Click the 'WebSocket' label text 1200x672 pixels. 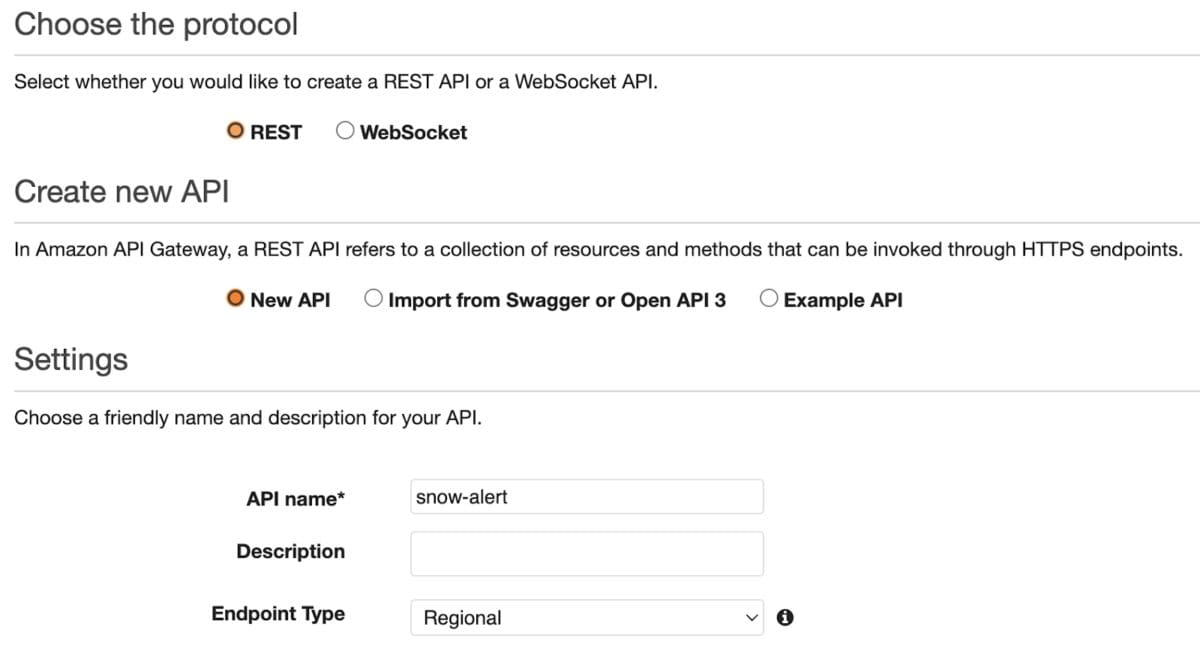413,131
